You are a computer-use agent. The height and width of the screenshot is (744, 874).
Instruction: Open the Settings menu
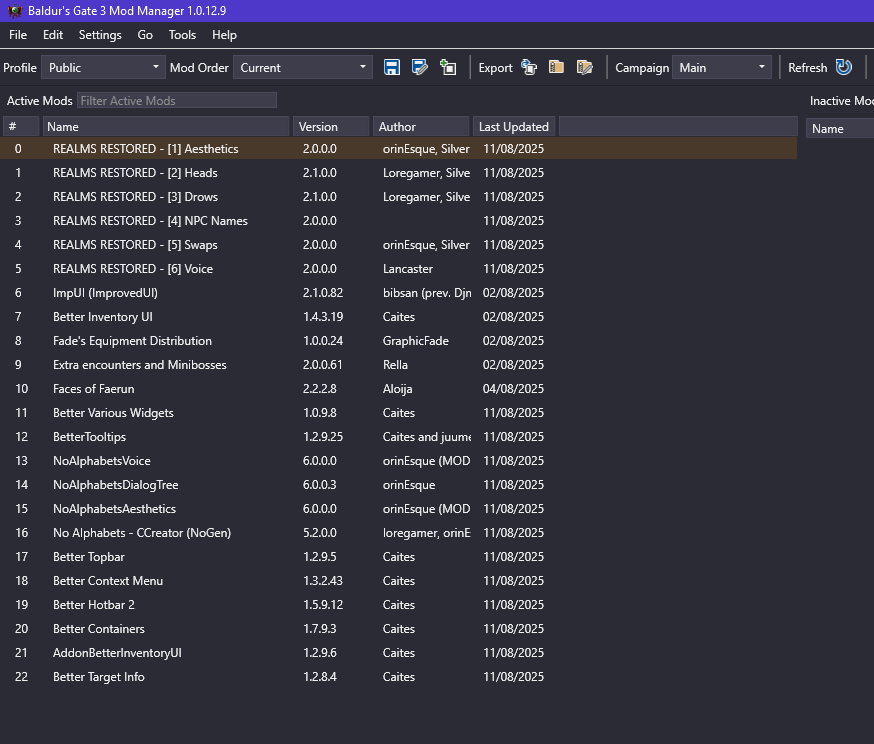click(100, 35)
